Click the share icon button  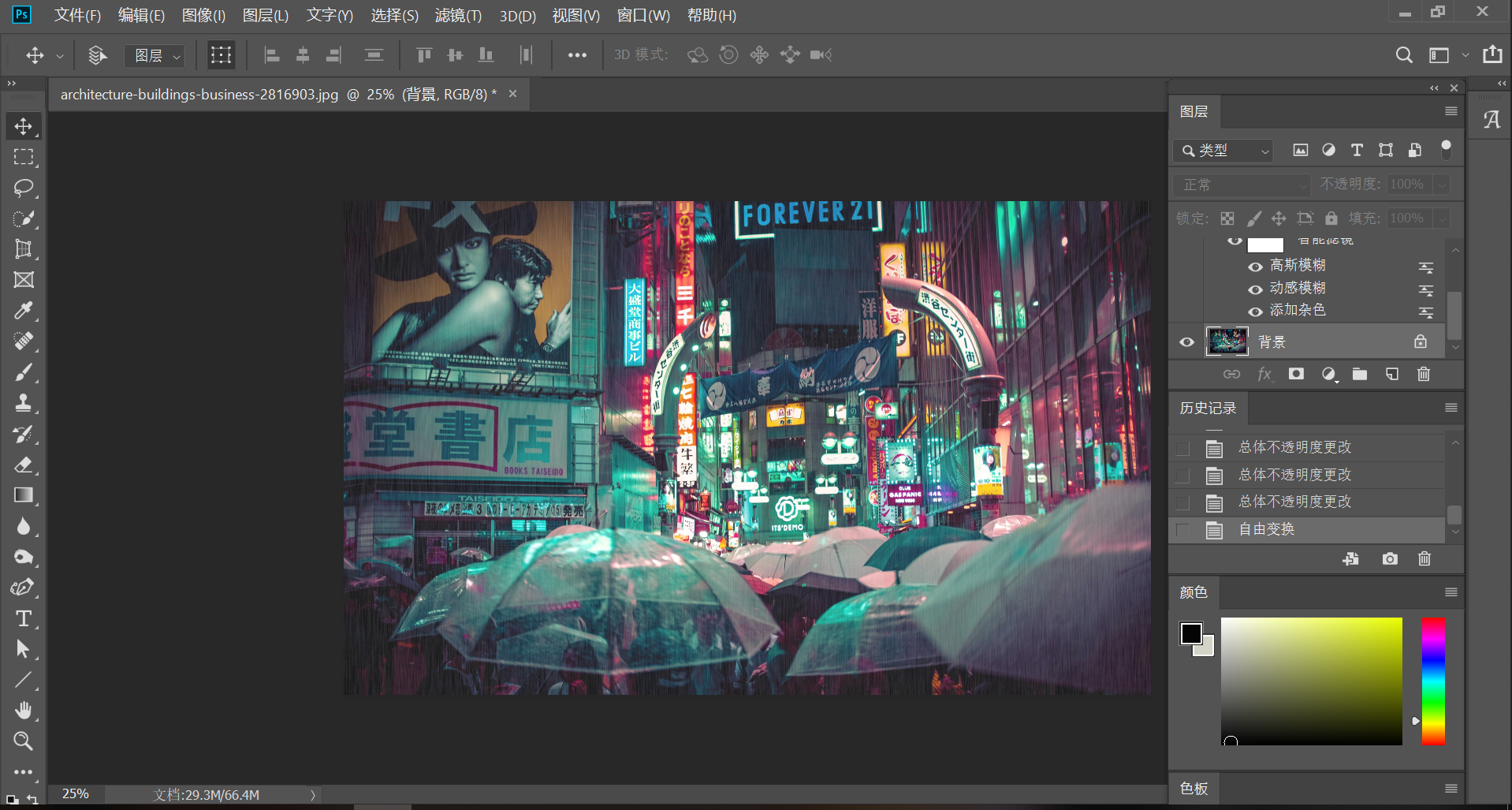[x=1492, y=55]
